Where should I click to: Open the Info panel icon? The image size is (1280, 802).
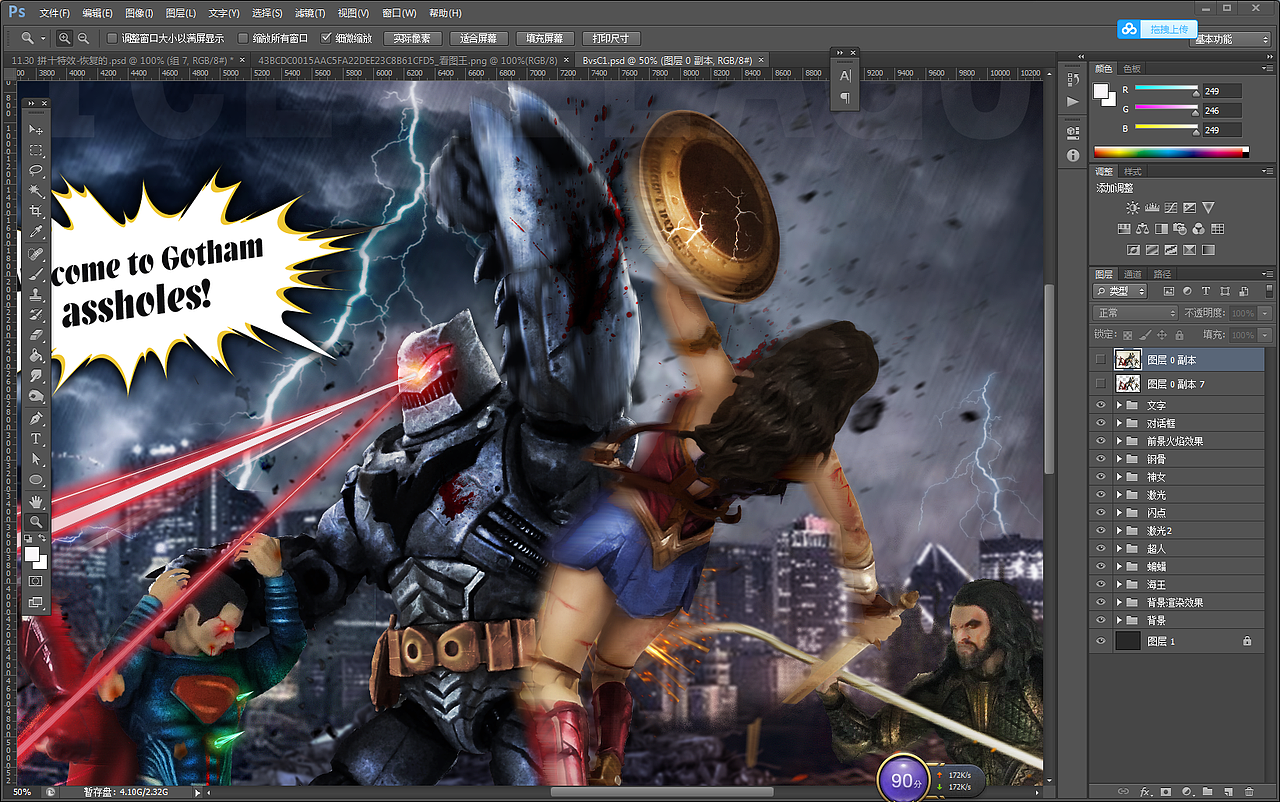click(1073, 156)
